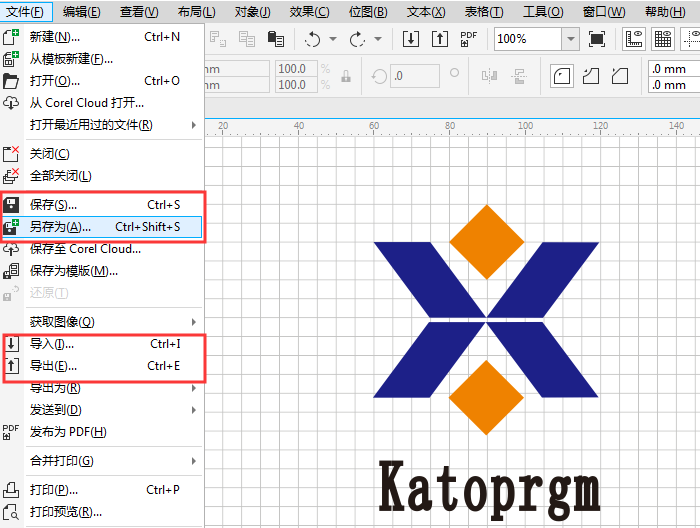Toggle the show rulers button

pyautogui.click(x=633, y=39)
